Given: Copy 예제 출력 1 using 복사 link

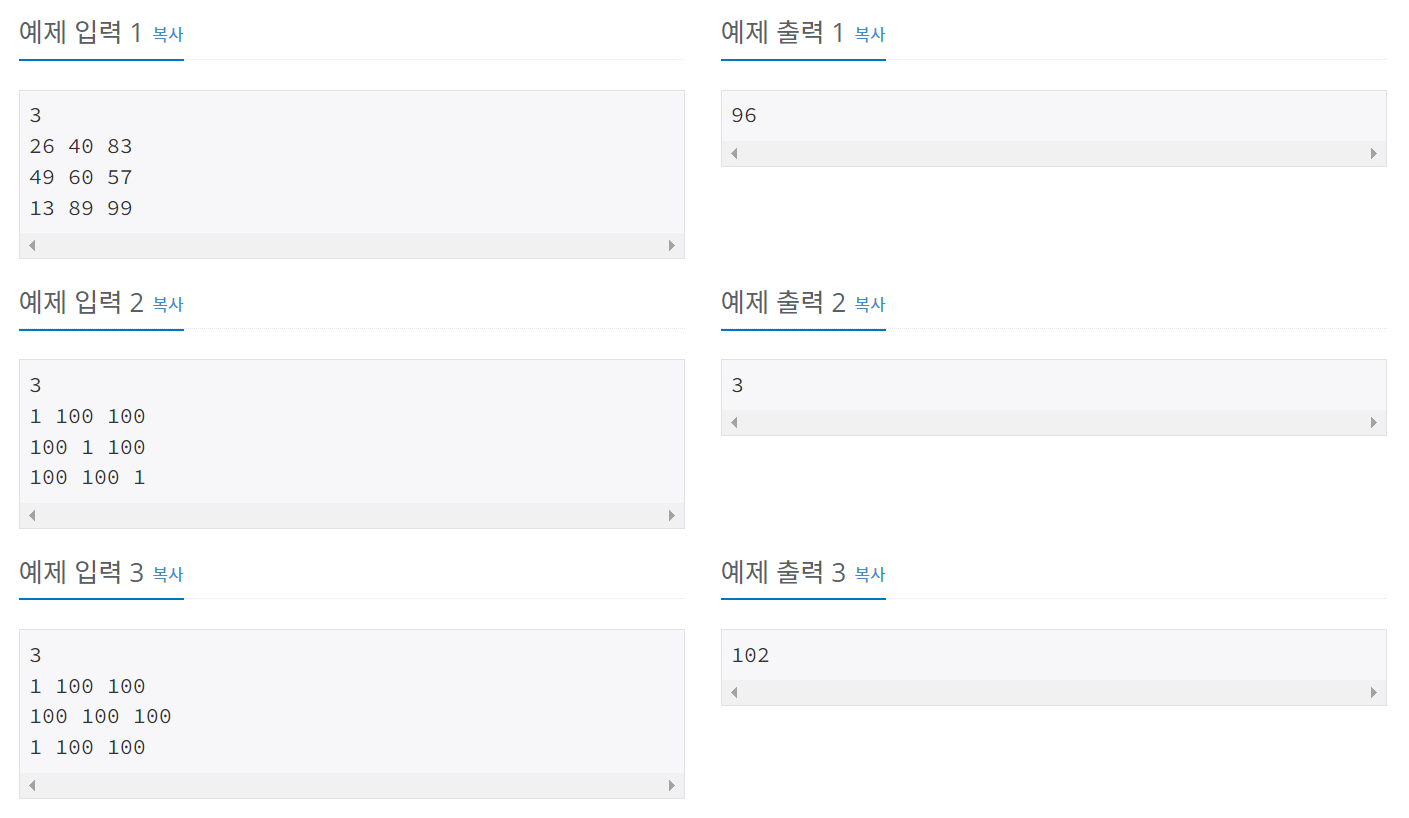Looking at the screenshot, I should click(x=870, y=34).
